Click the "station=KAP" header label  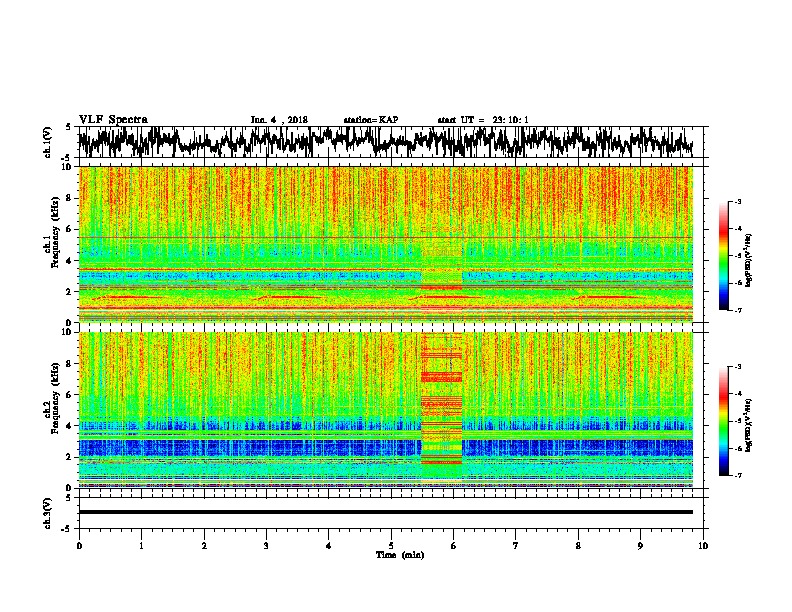pyautogui.click(x=371, y=120)
